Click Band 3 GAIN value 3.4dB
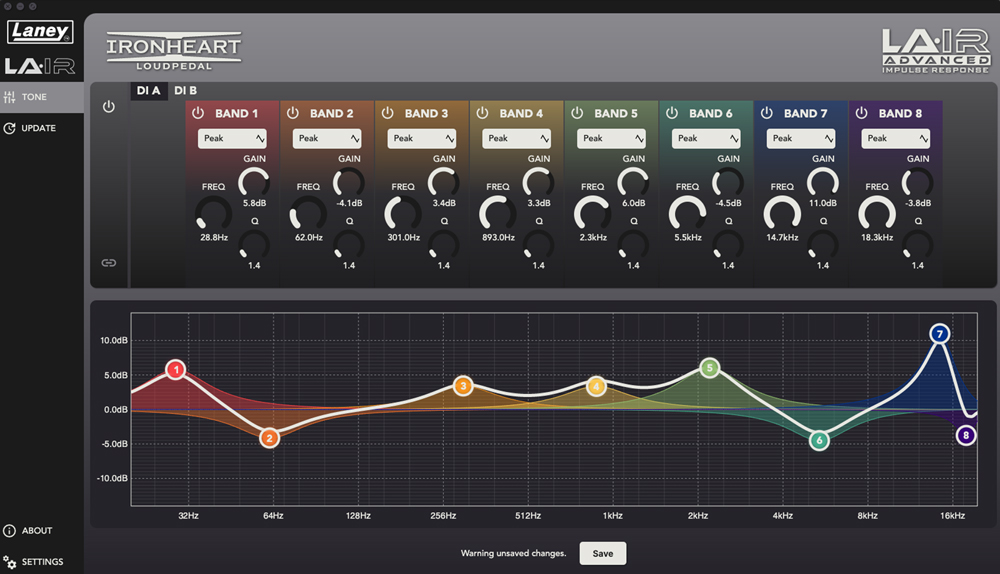The image size is (1000, 574). 444,203
